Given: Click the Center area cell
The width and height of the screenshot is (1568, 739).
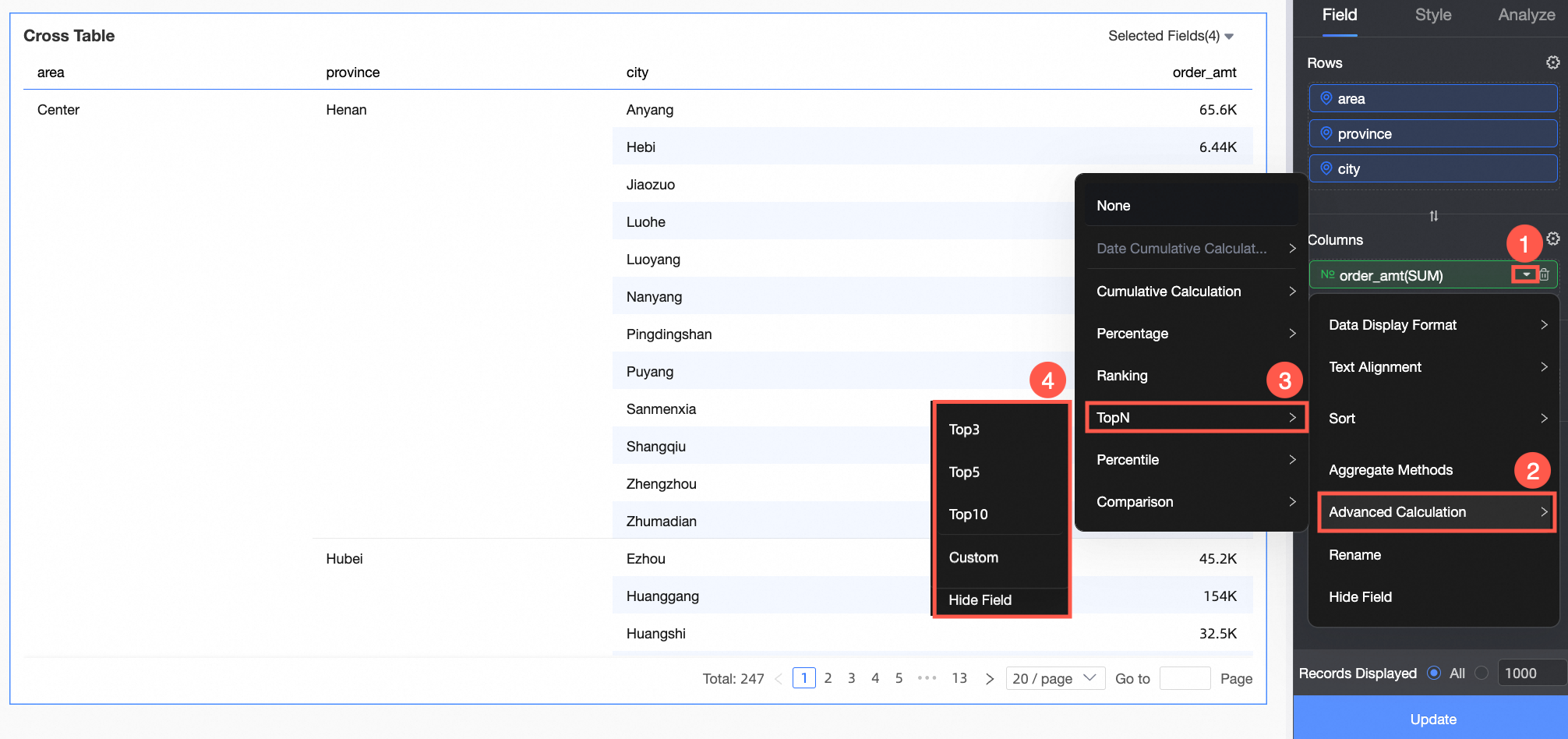Looking at the screenshot, I should point(58,110).
